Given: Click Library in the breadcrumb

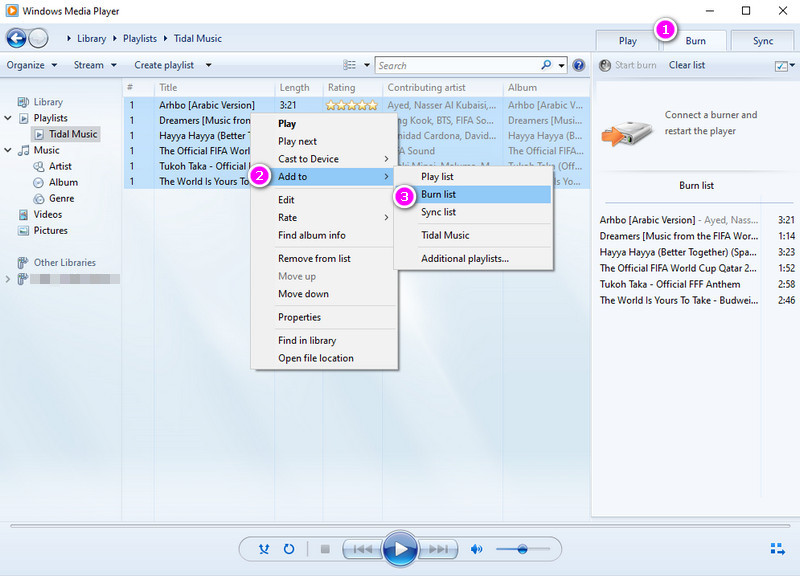Looking at the screenshot, I should pyautogui.click(x=91, y=38).
